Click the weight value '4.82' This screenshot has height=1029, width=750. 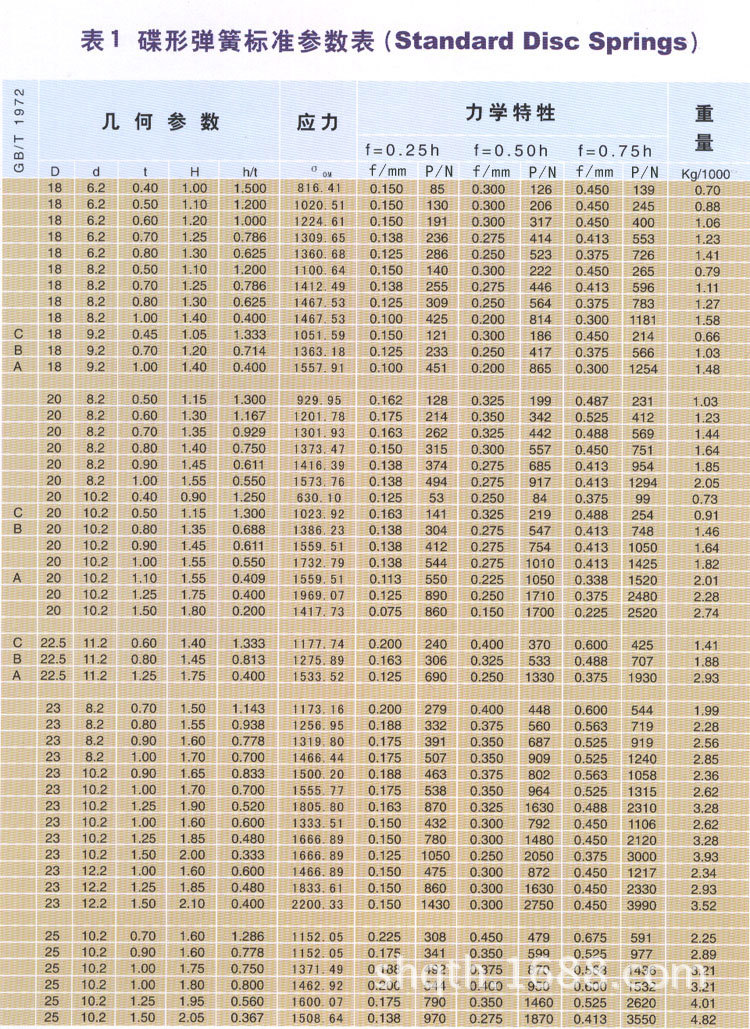pos(703,1020)
